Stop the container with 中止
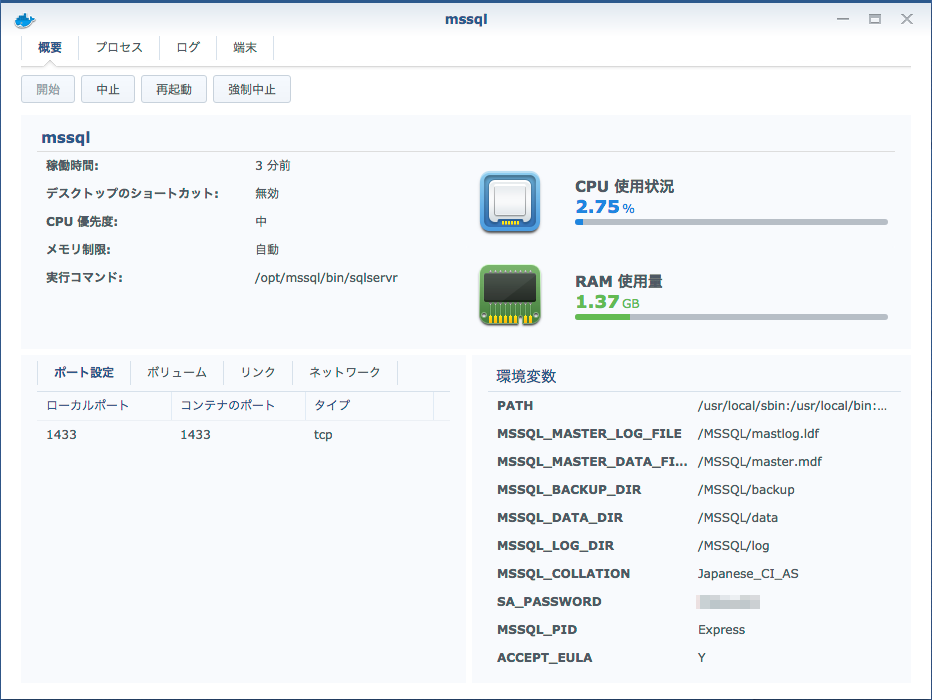The width and height of the screenshot is (932, 700). (108, 88)
